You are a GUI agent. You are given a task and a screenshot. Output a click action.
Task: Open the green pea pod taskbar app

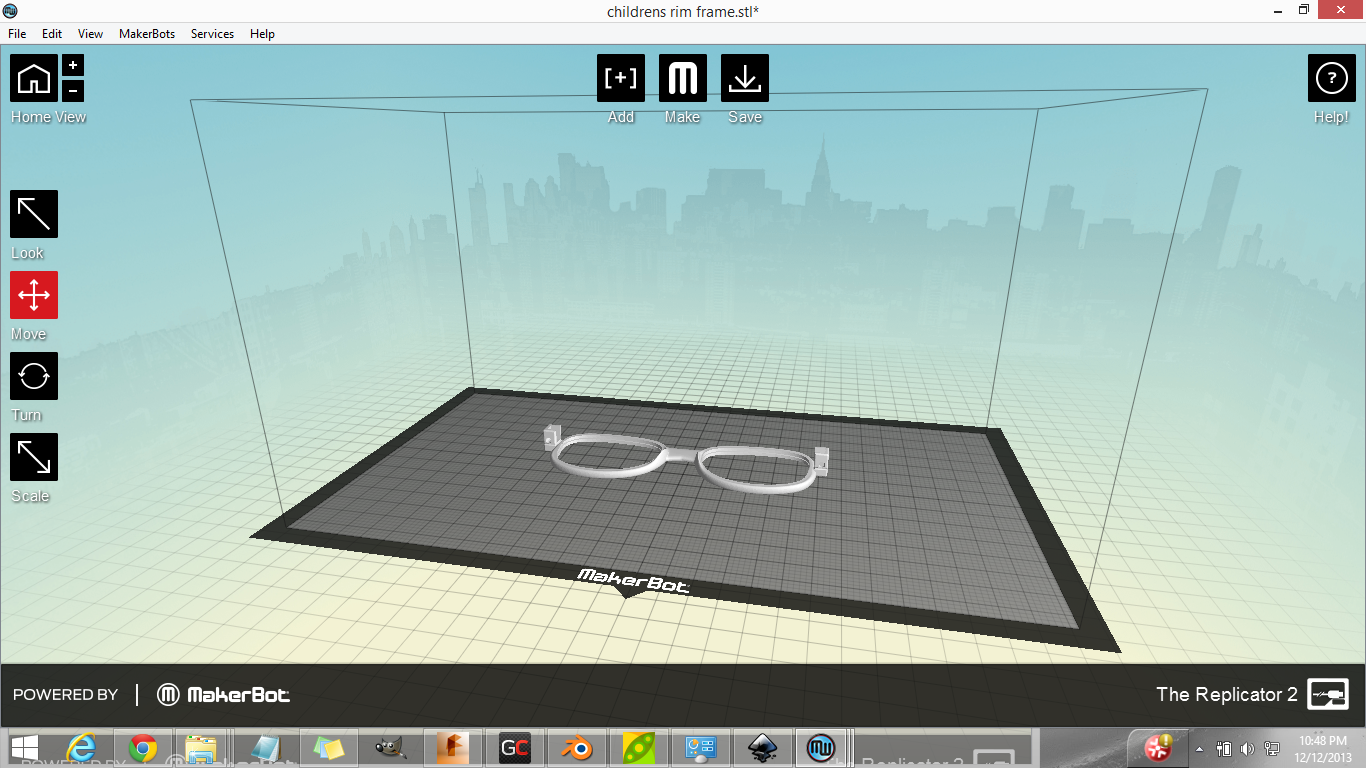tap(639, 748)
